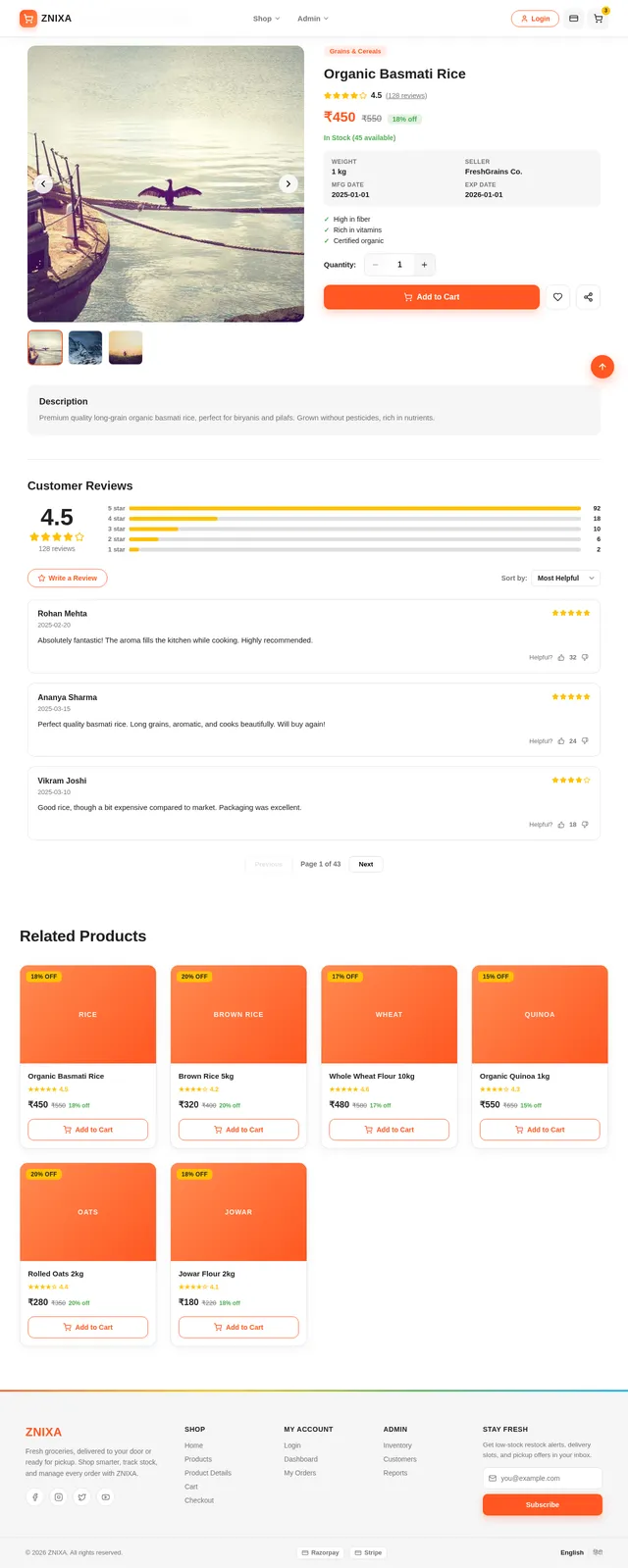This screenshot has width=628, height=1568.
Task: Increase quantity with the plus button
Action: [424, 265]
